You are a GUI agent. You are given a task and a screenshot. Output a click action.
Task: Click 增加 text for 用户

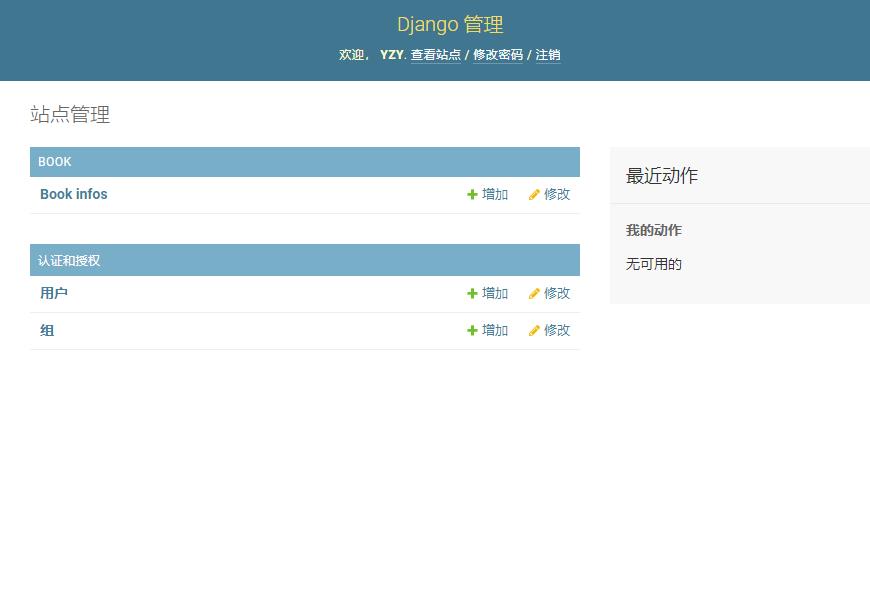(495, 293)
